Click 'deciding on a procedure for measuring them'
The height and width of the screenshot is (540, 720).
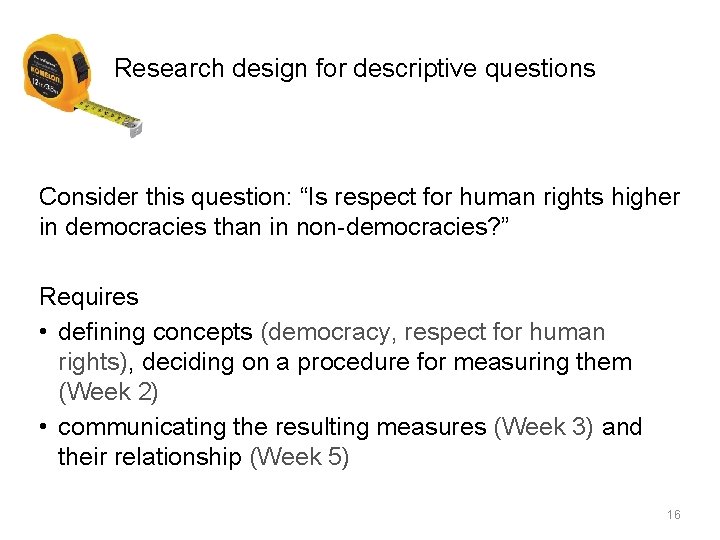(387, 362)
